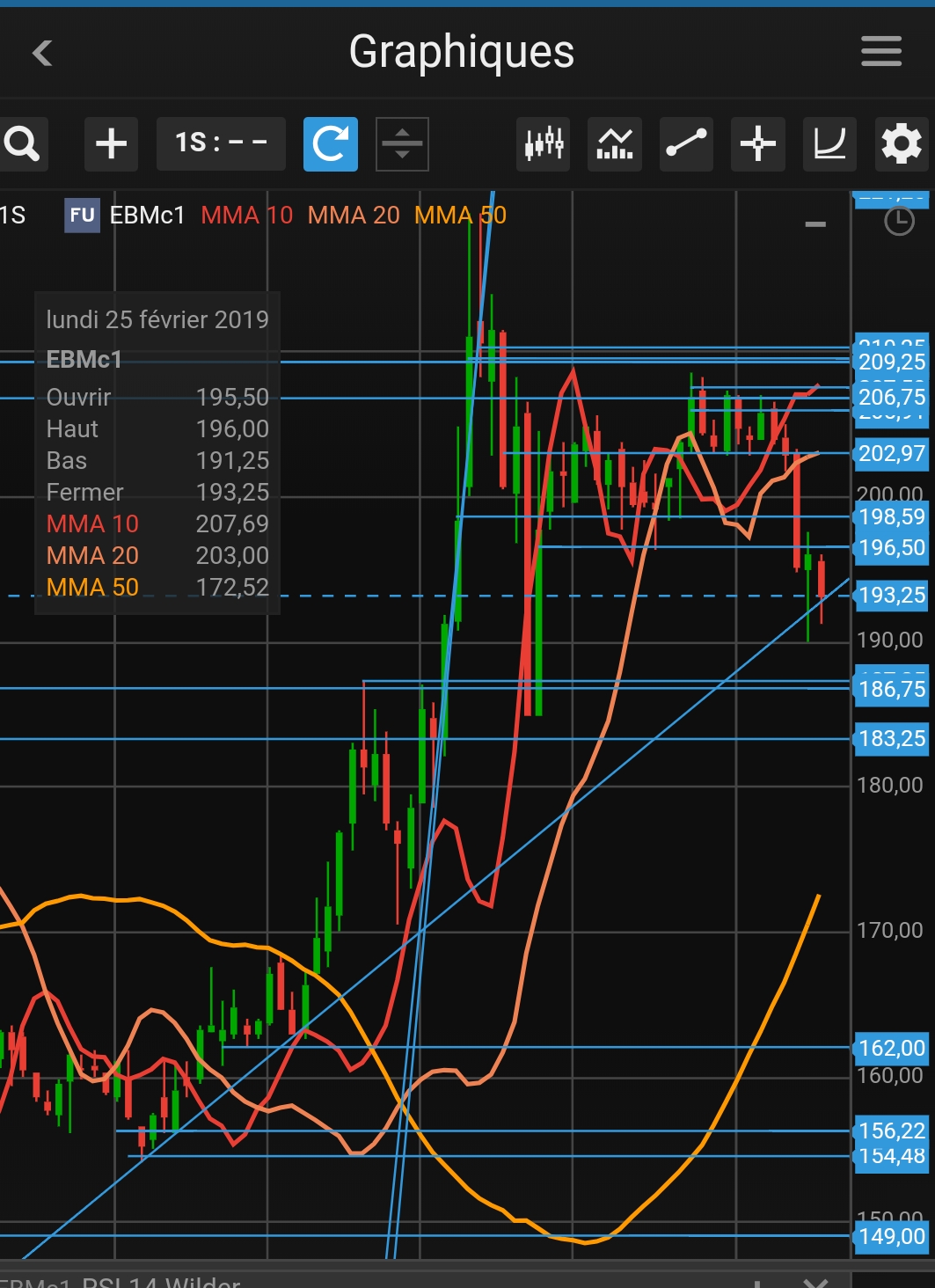Open the hamburger menu
Screen dimensions: 935x1288
coord(880,52)
